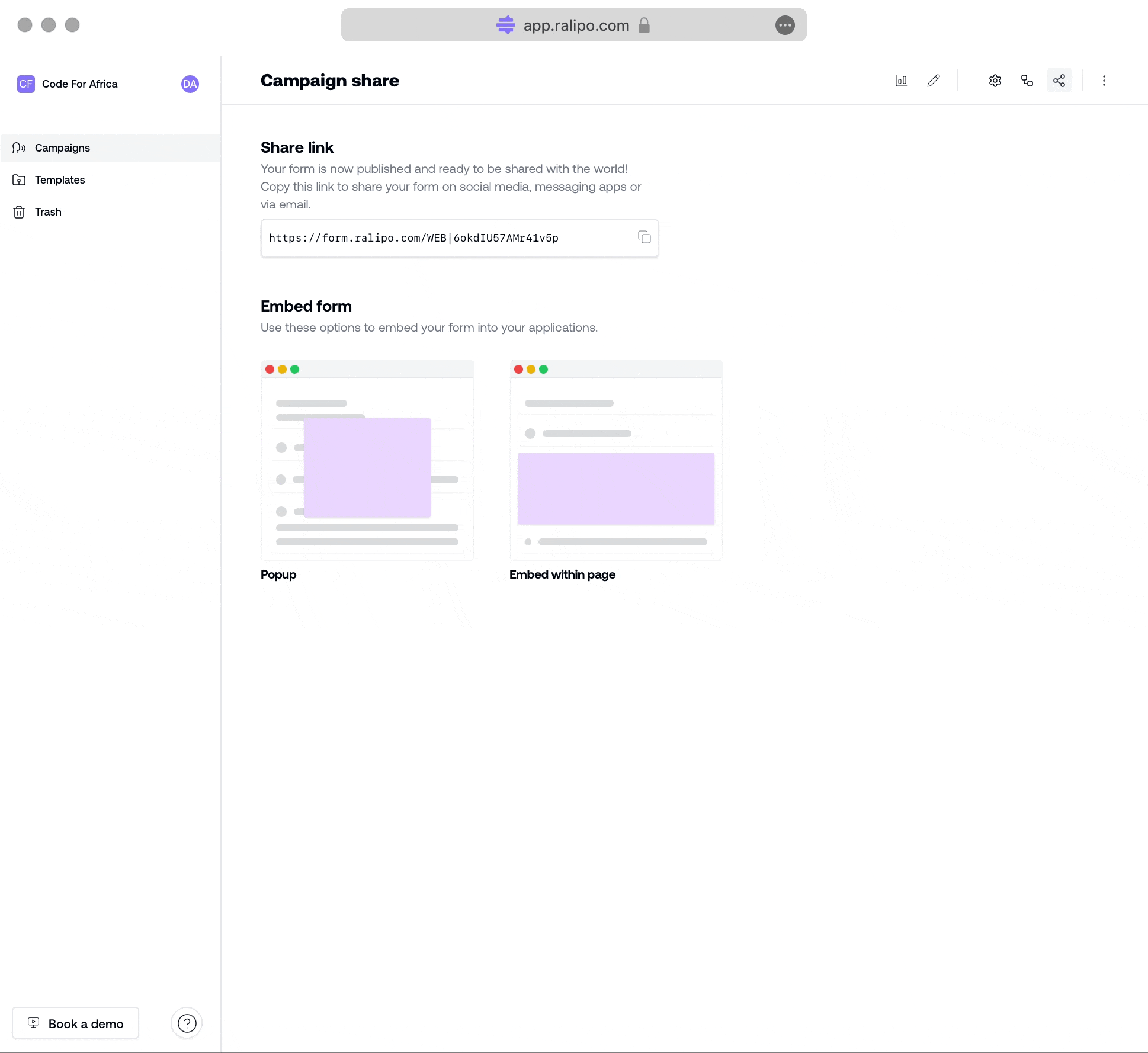Click the social share icon
1148x1053 pixels.
pyautogui.click(x=1059, y=80)
